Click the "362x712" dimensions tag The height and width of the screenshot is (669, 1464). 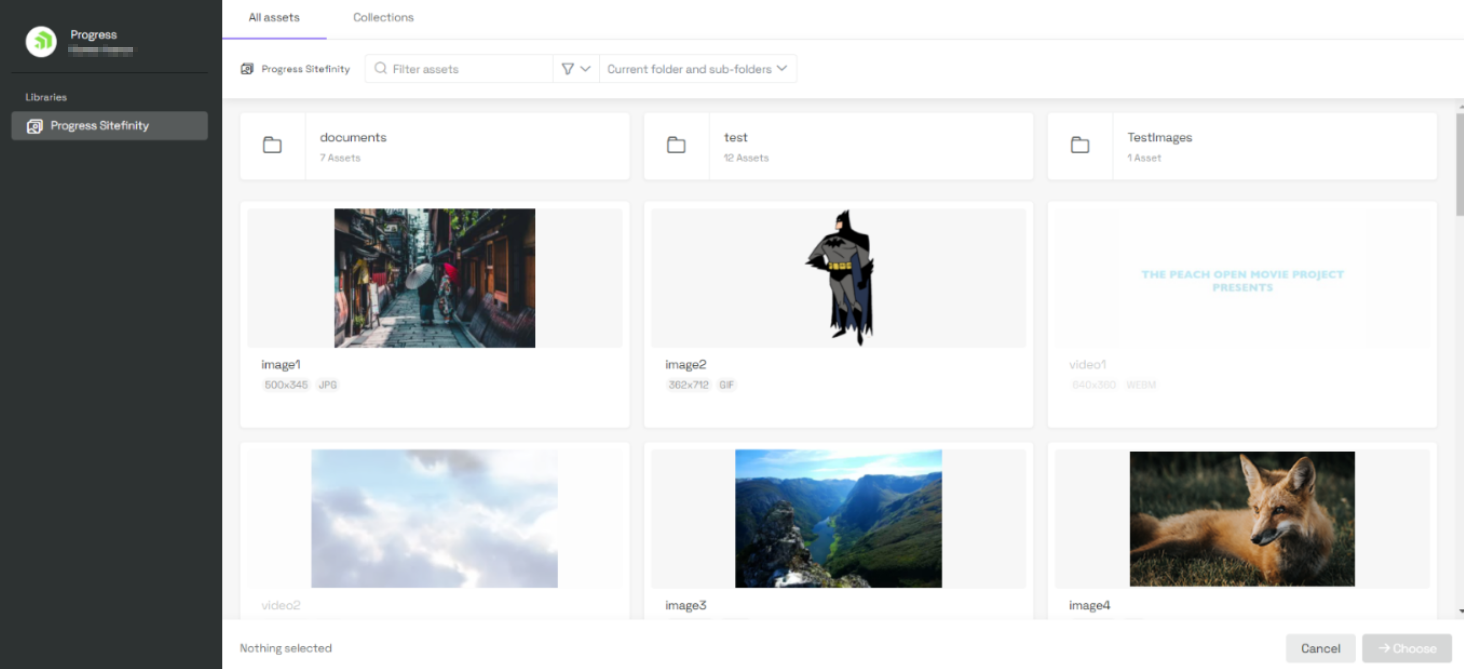688,385
